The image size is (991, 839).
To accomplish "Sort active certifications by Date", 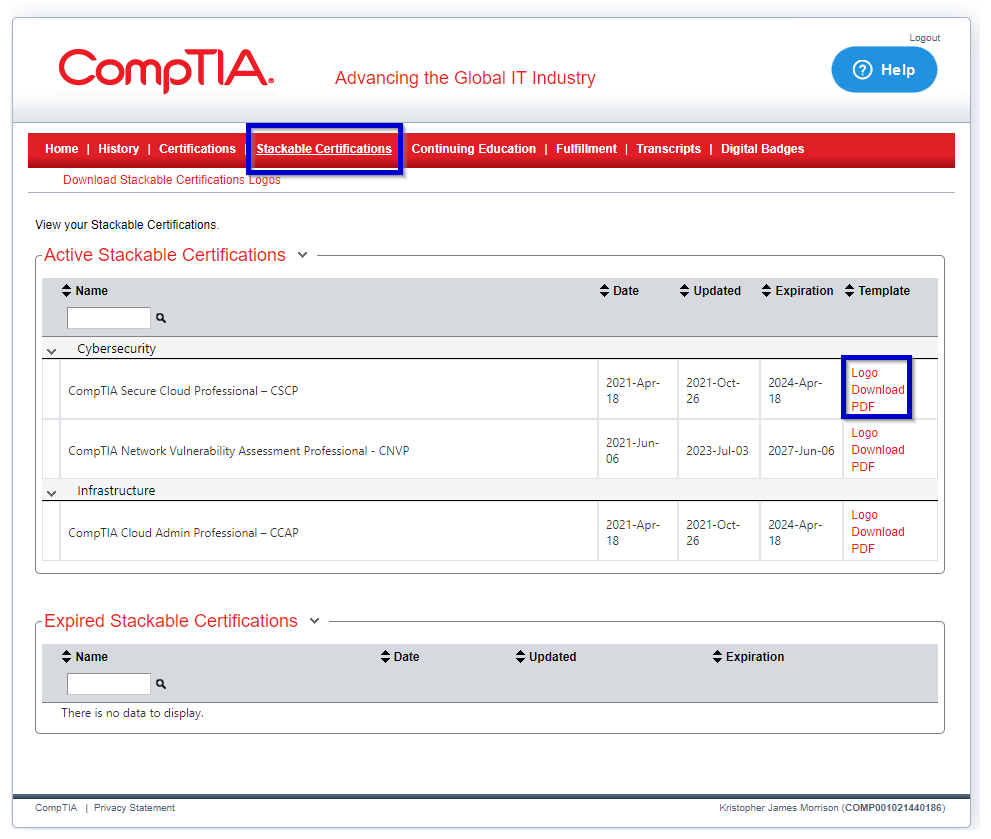I will [619, 291].
